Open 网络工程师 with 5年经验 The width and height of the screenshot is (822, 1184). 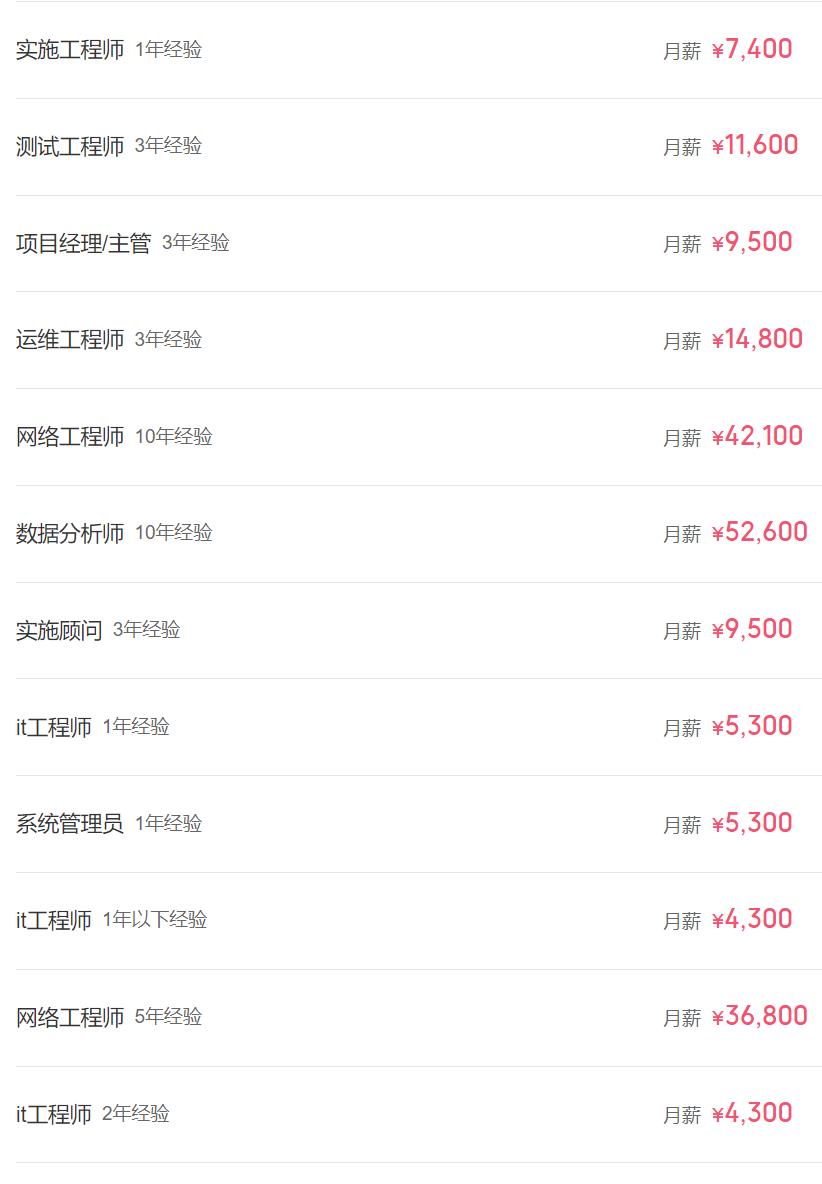70,1018
